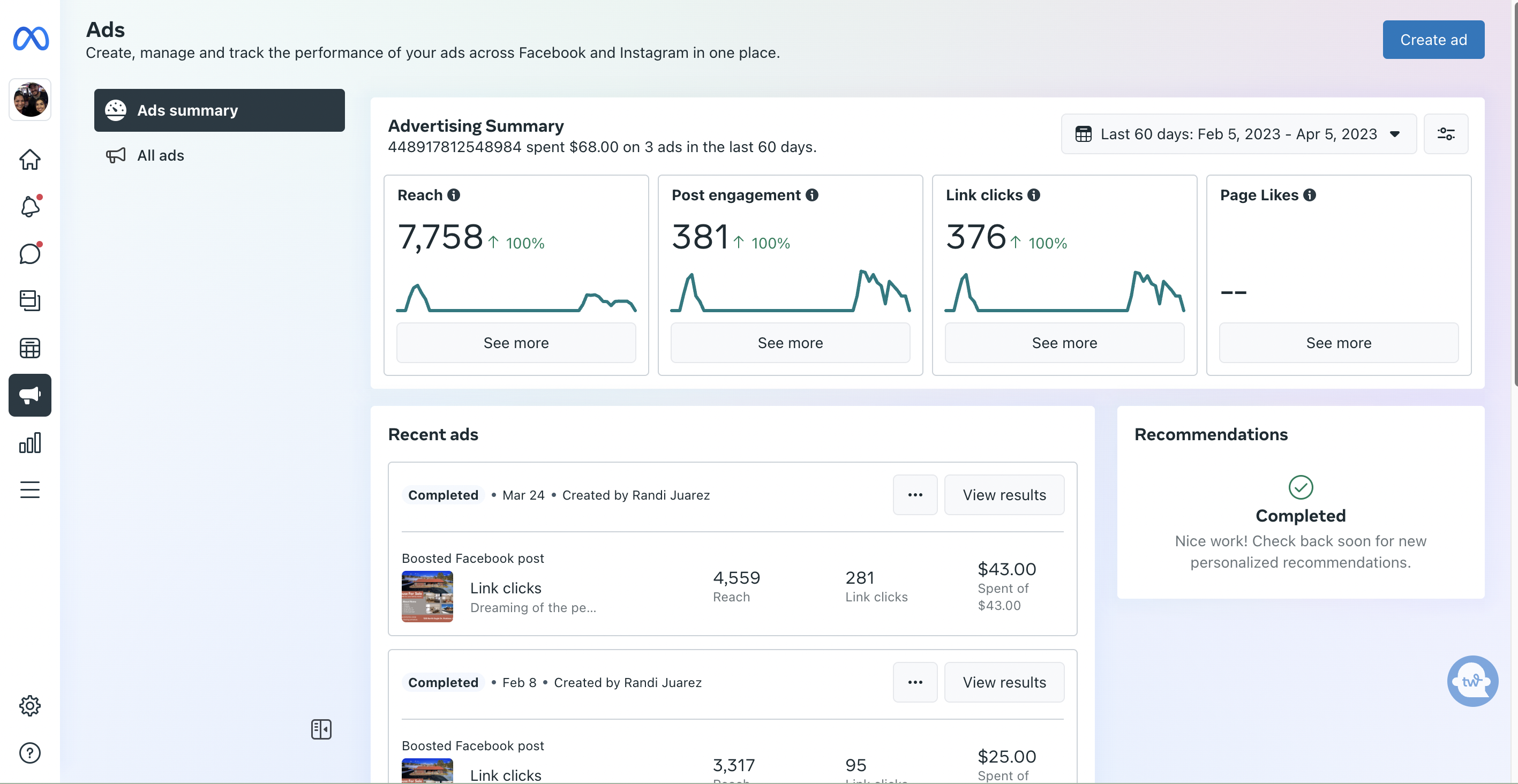Open the Notifications bell icon
This screenshot has height=784, width=1518.
[x=29, y=207]
